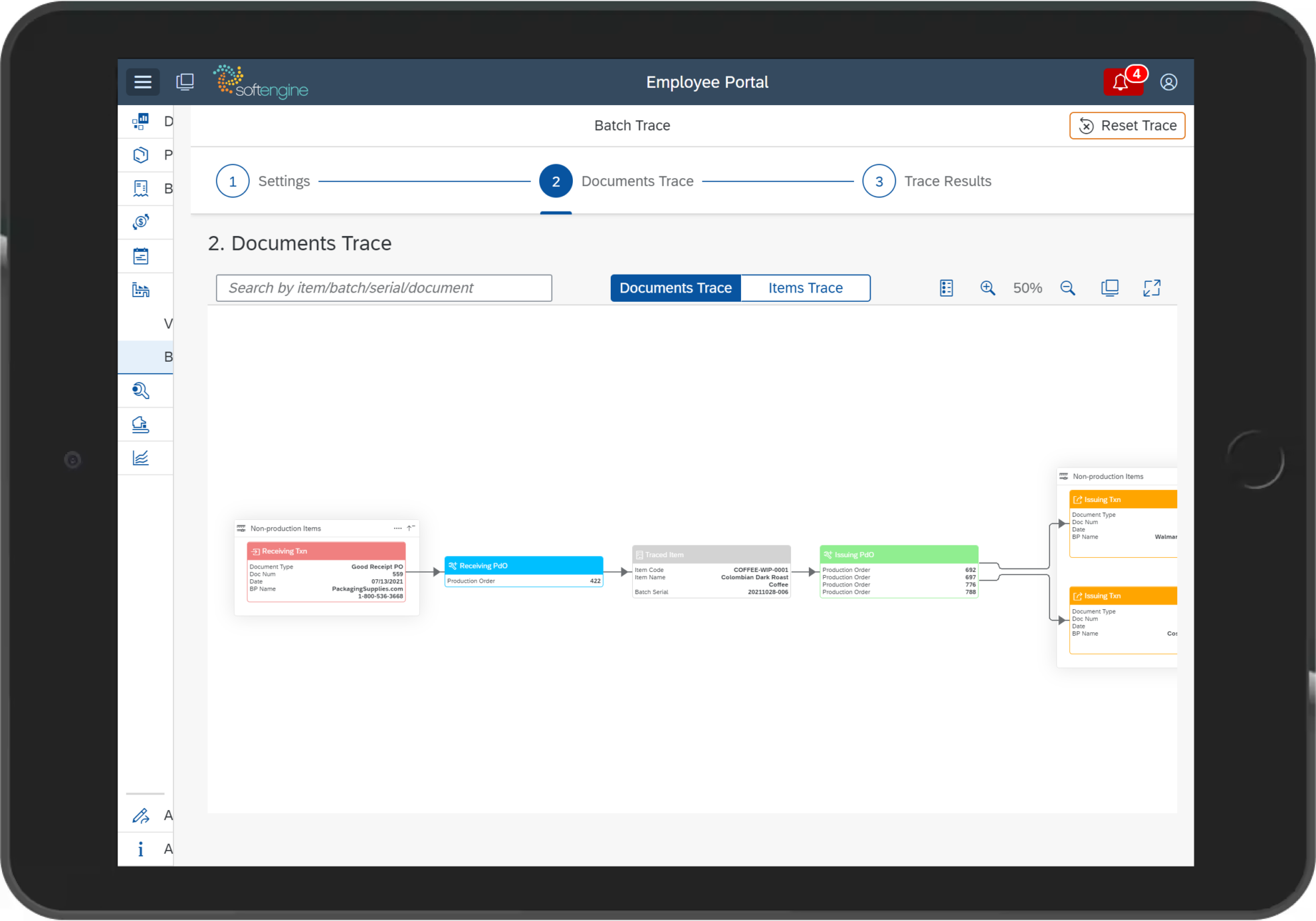Image resolution: width=1316 pixels, height=921 pixels.
Task: Go to step 3 Trace Results
Action: point(879,180)
